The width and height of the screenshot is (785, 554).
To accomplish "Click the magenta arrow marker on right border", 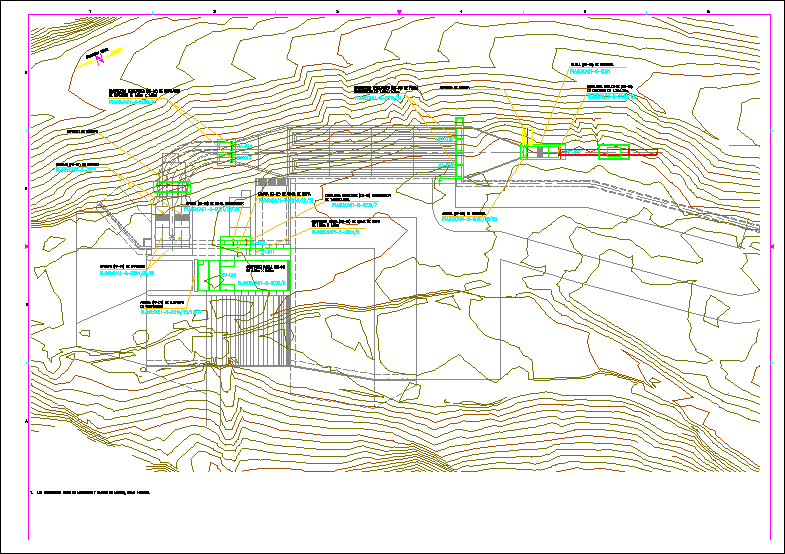I will 773,246.
